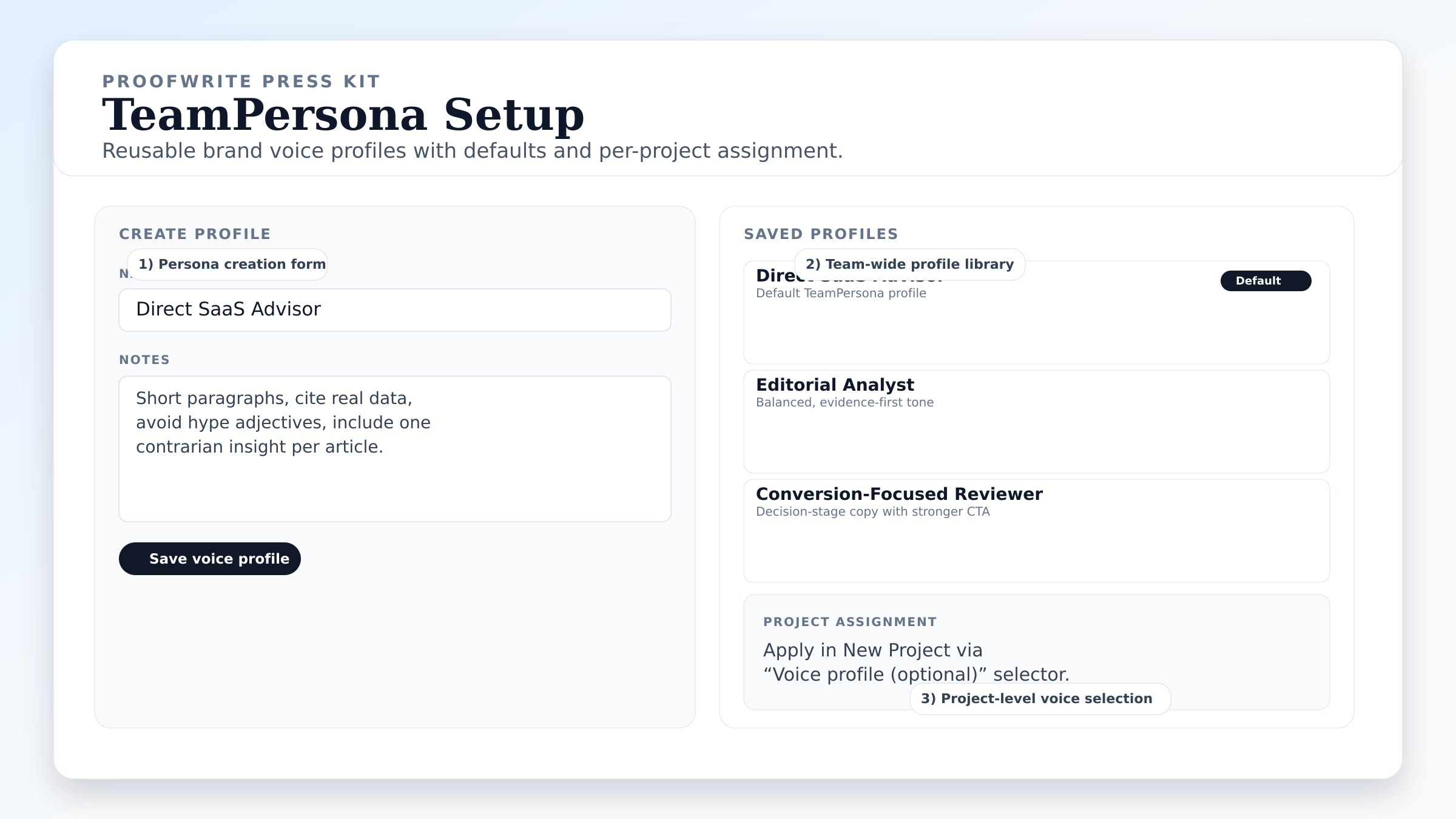This screenshot has height=819, width=1456.
Task: Click the Project-level voice selection callout
Action: [x=1040, y=699]
